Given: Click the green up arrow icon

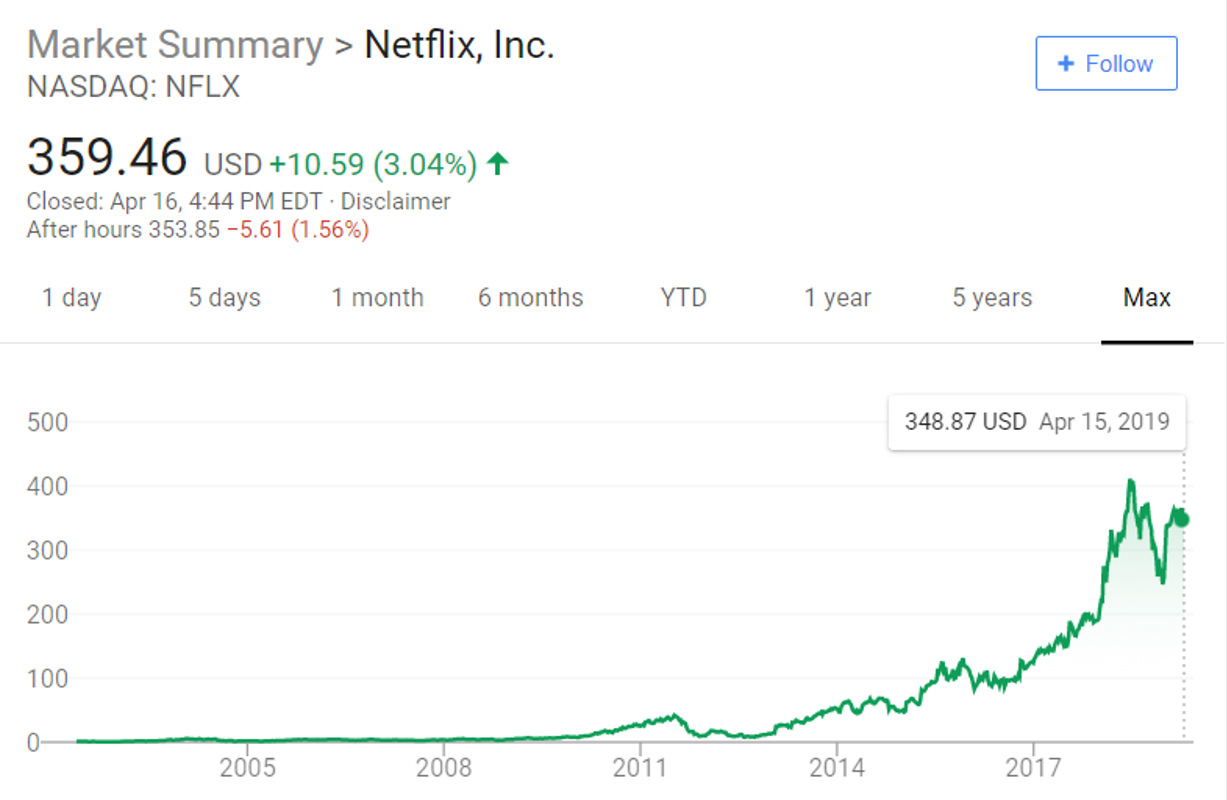Looking at the screenshot, I should tap(498, 164).
